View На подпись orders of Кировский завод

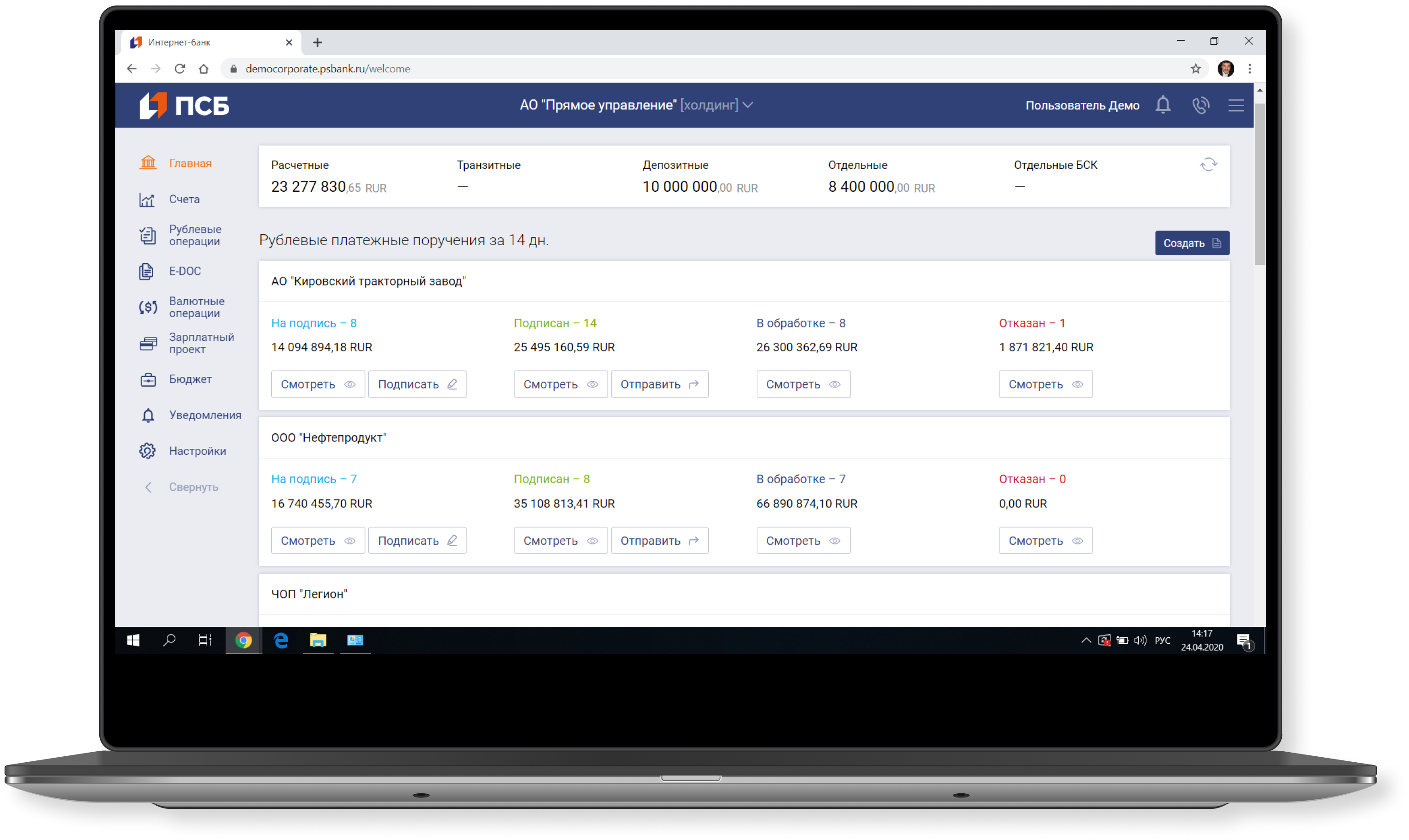tap(317, 384)
